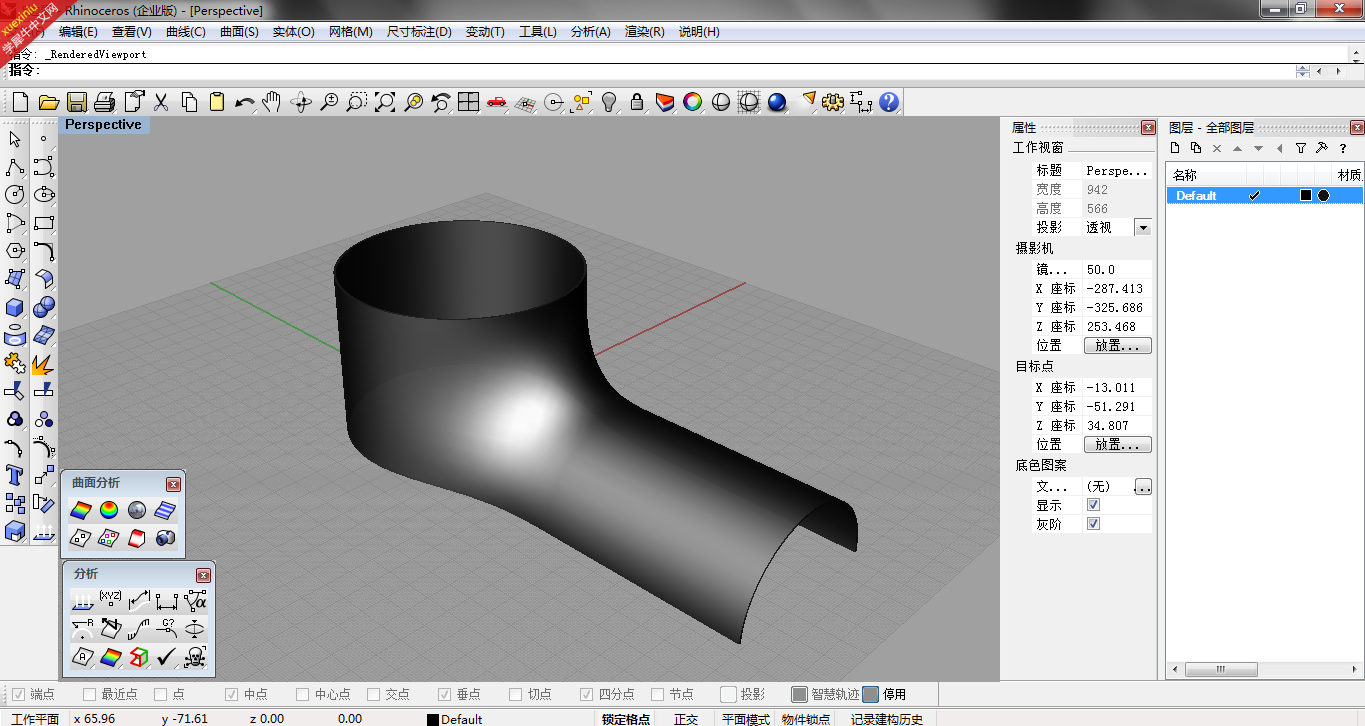Open the 编辑(E) menu

click(x=78, y=32)
